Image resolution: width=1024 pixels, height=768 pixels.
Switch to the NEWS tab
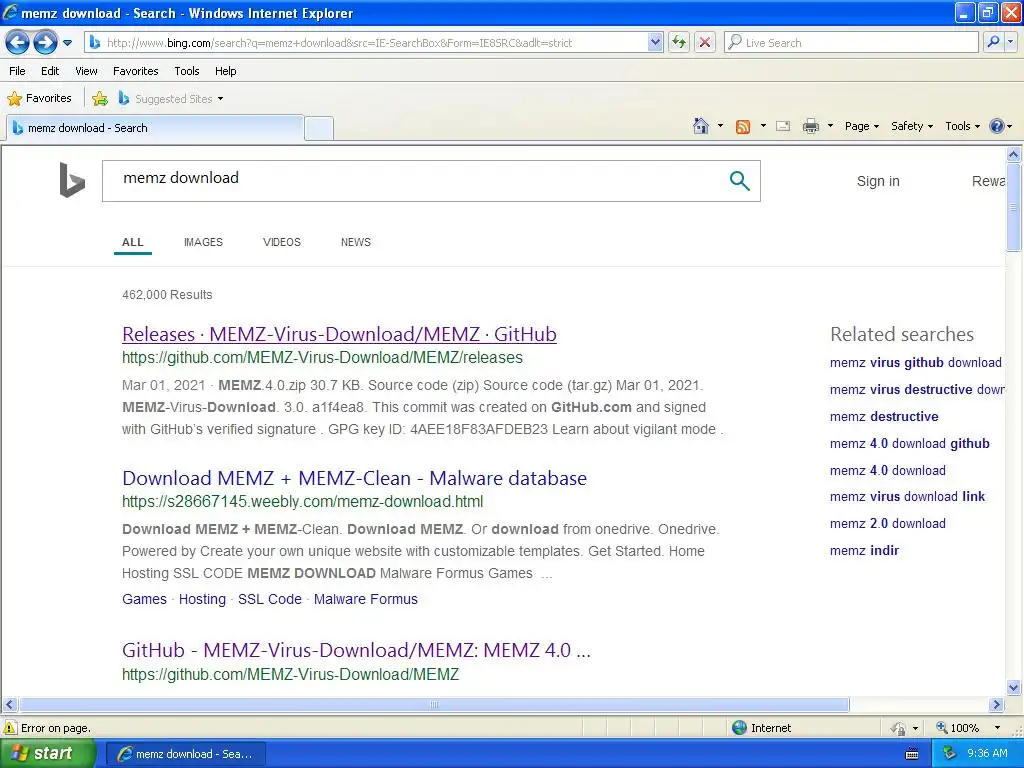click(355, 242)
